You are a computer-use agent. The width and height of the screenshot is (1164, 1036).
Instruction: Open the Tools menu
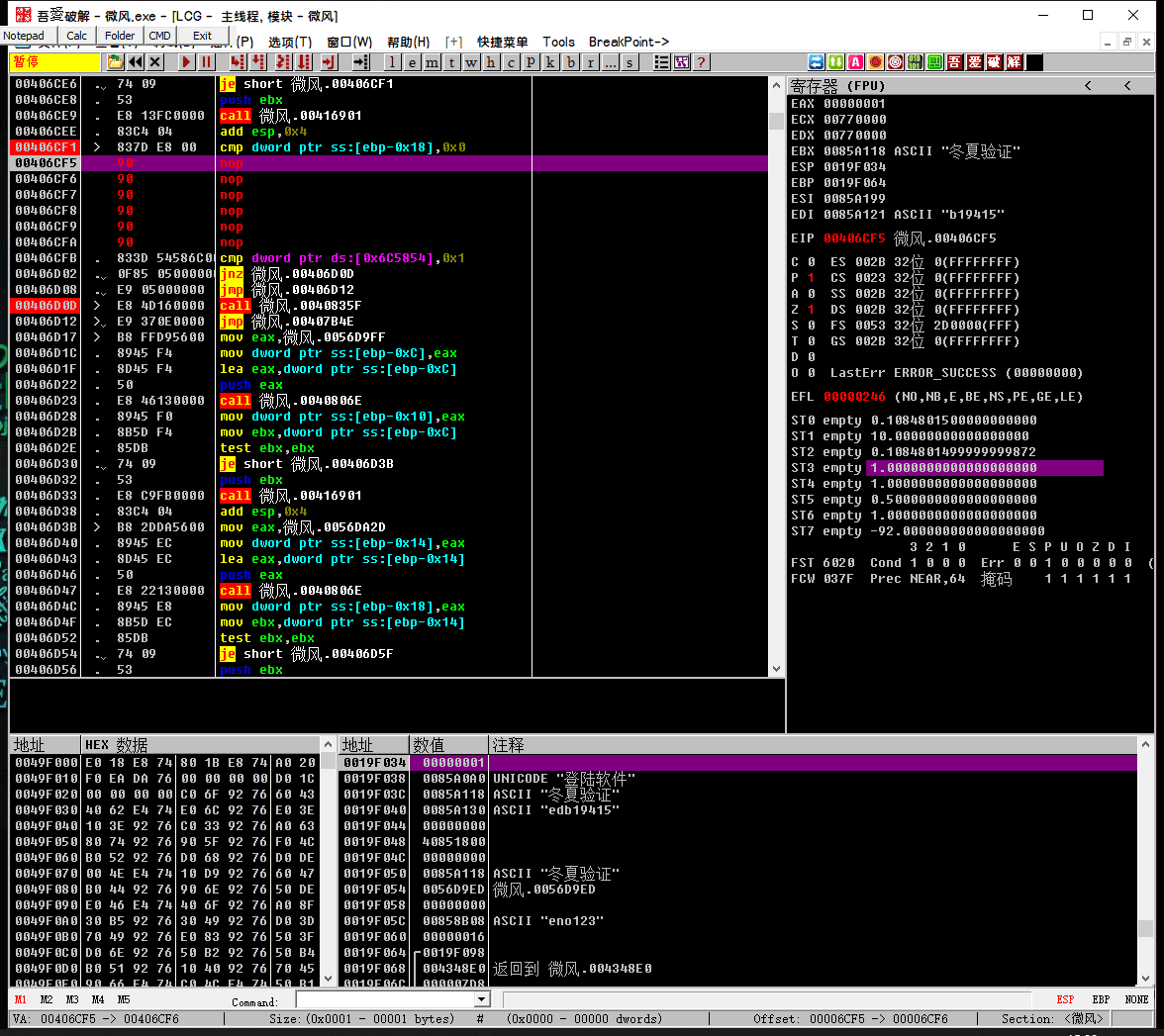(x=558, y=43)
